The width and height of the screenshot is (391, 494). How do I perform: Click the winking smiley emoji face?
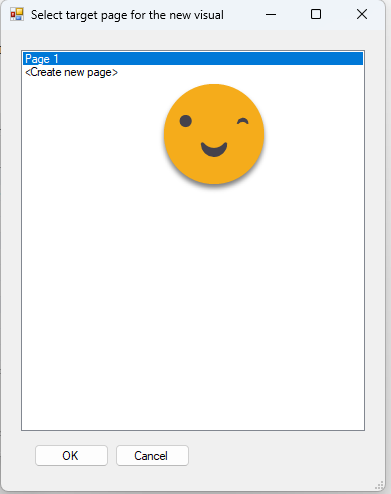[214, 134]
